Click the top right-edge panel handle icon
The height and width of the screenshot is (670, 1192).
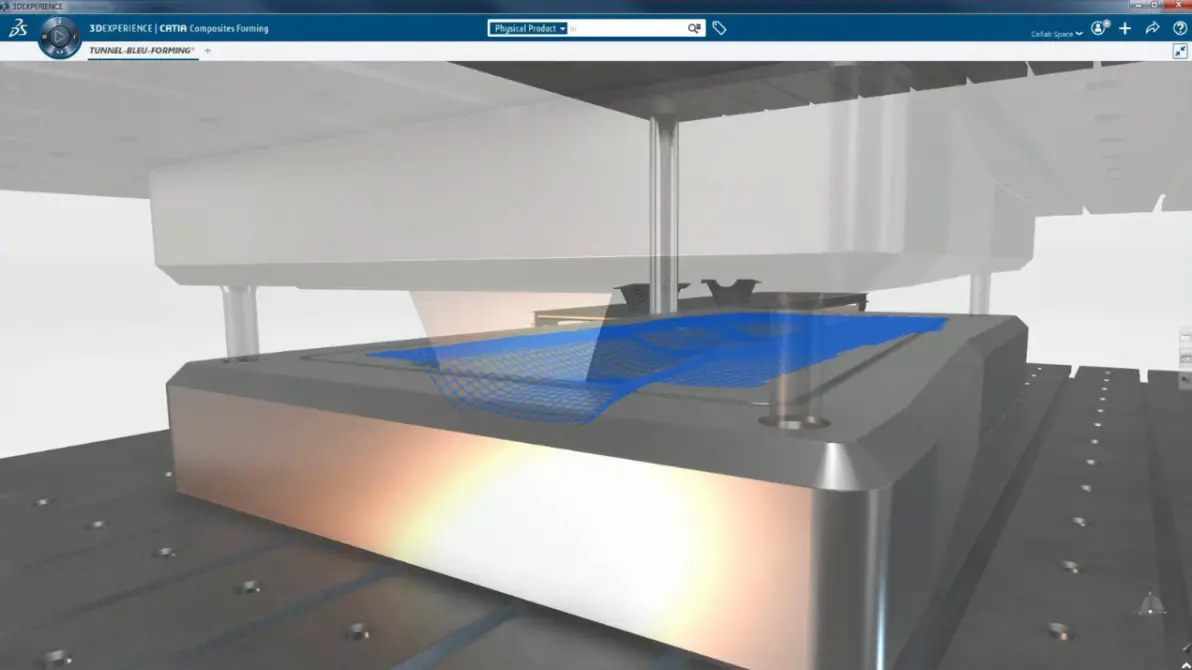[1186, 338]
